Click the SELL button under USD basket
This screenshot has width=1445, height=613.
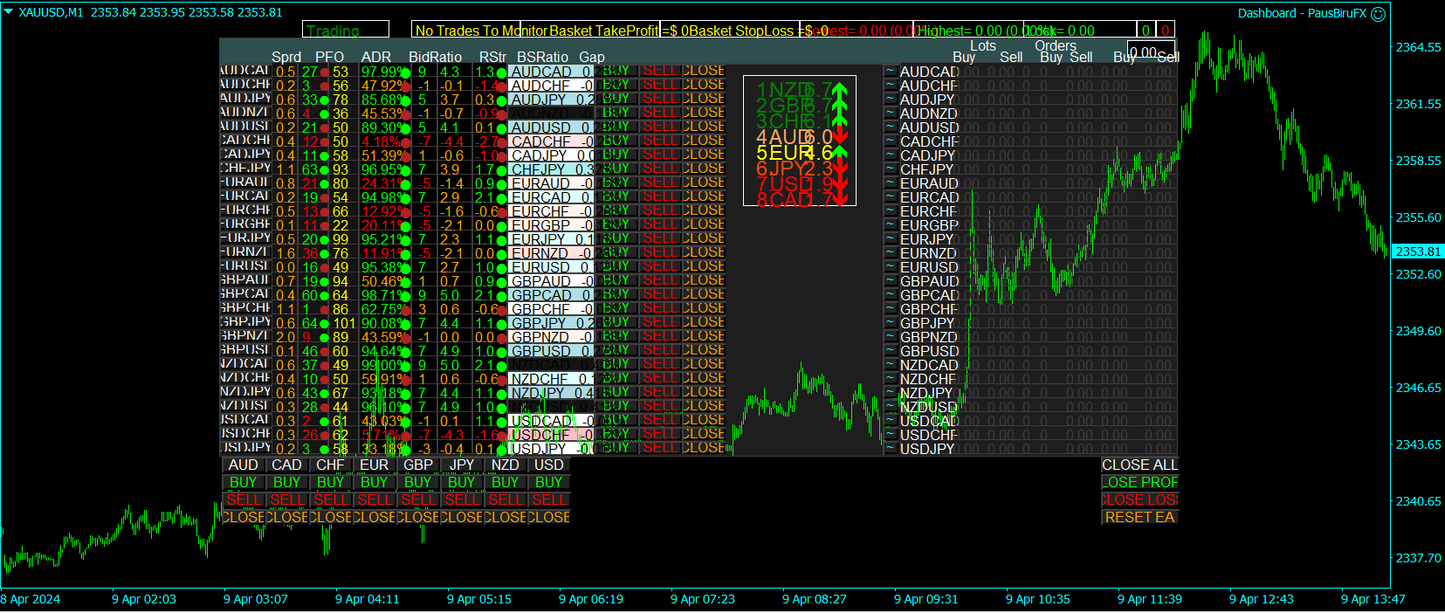pos(548,500)
